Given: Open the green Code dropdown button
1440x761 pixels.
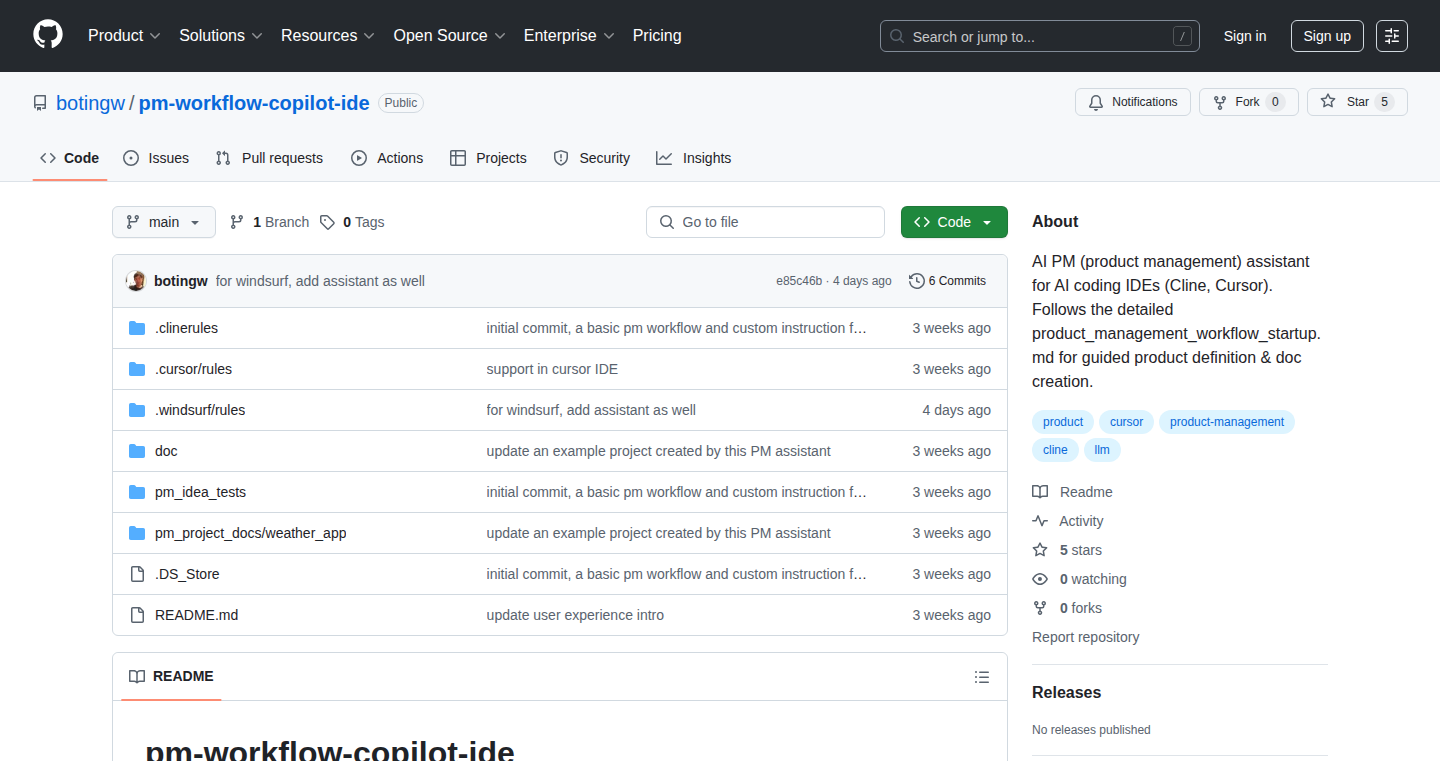Looking at the screenshot, I should [x=954, y=222].
